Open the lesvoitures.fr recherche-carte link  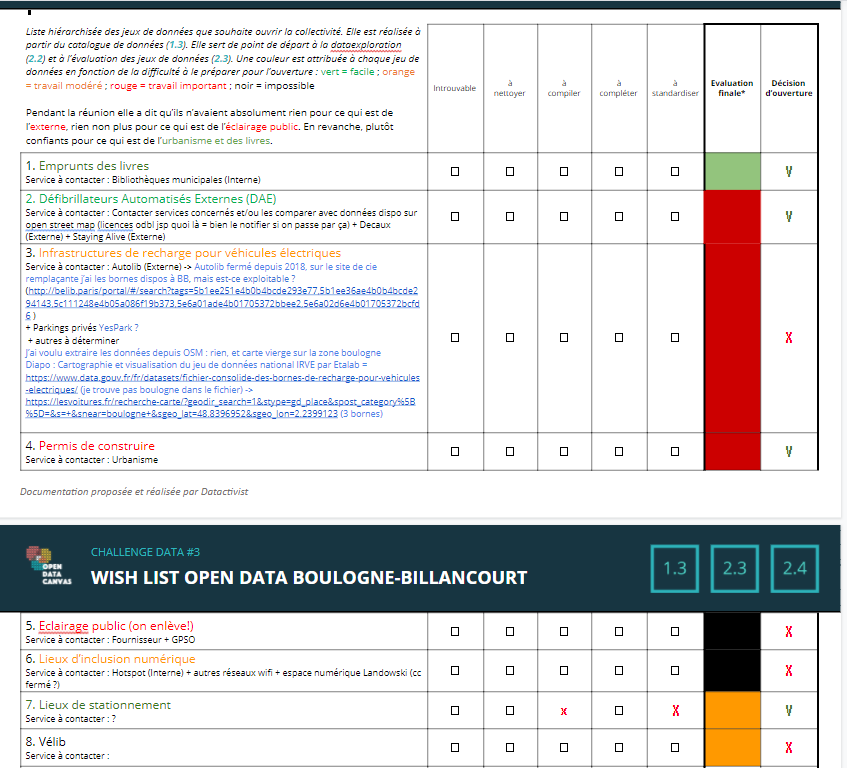(x=220, y=408)
